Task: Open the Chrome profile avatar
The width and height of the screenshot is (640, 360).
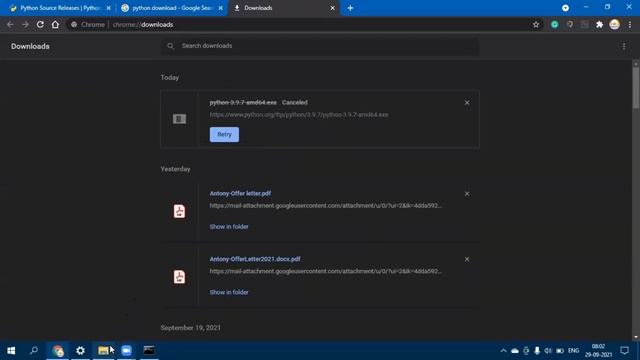Action: [614, 24]
